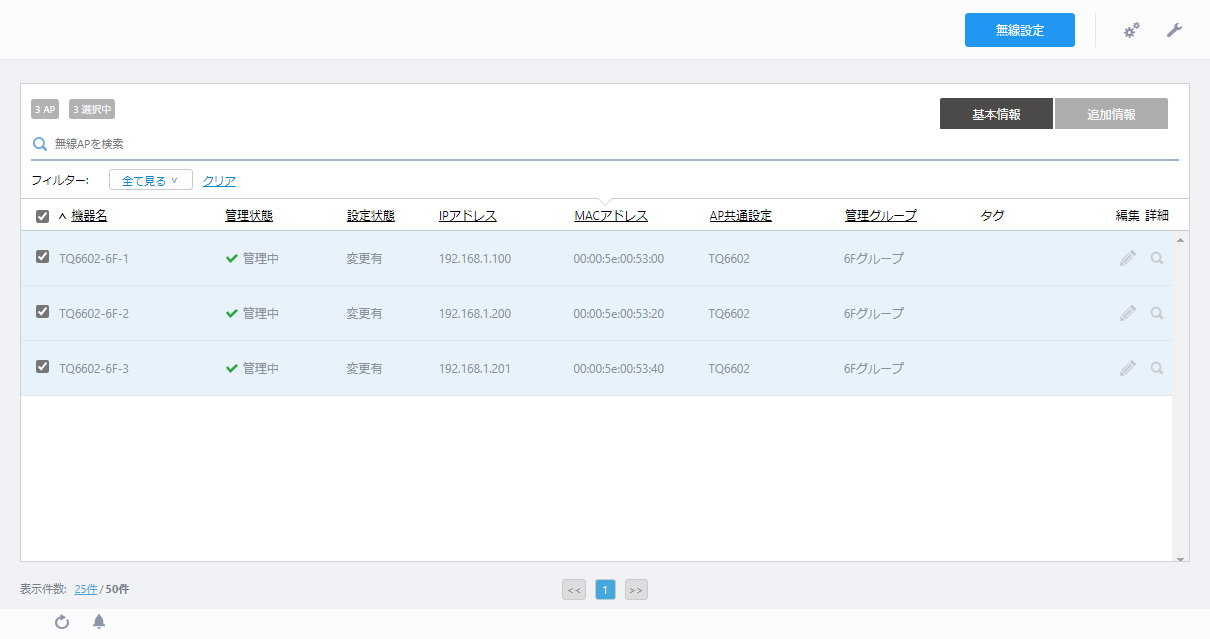Edit TQ6602-6F-1 with pencil icon
The height and width of the screenshot is (639, 1210).
[1128, 258]
